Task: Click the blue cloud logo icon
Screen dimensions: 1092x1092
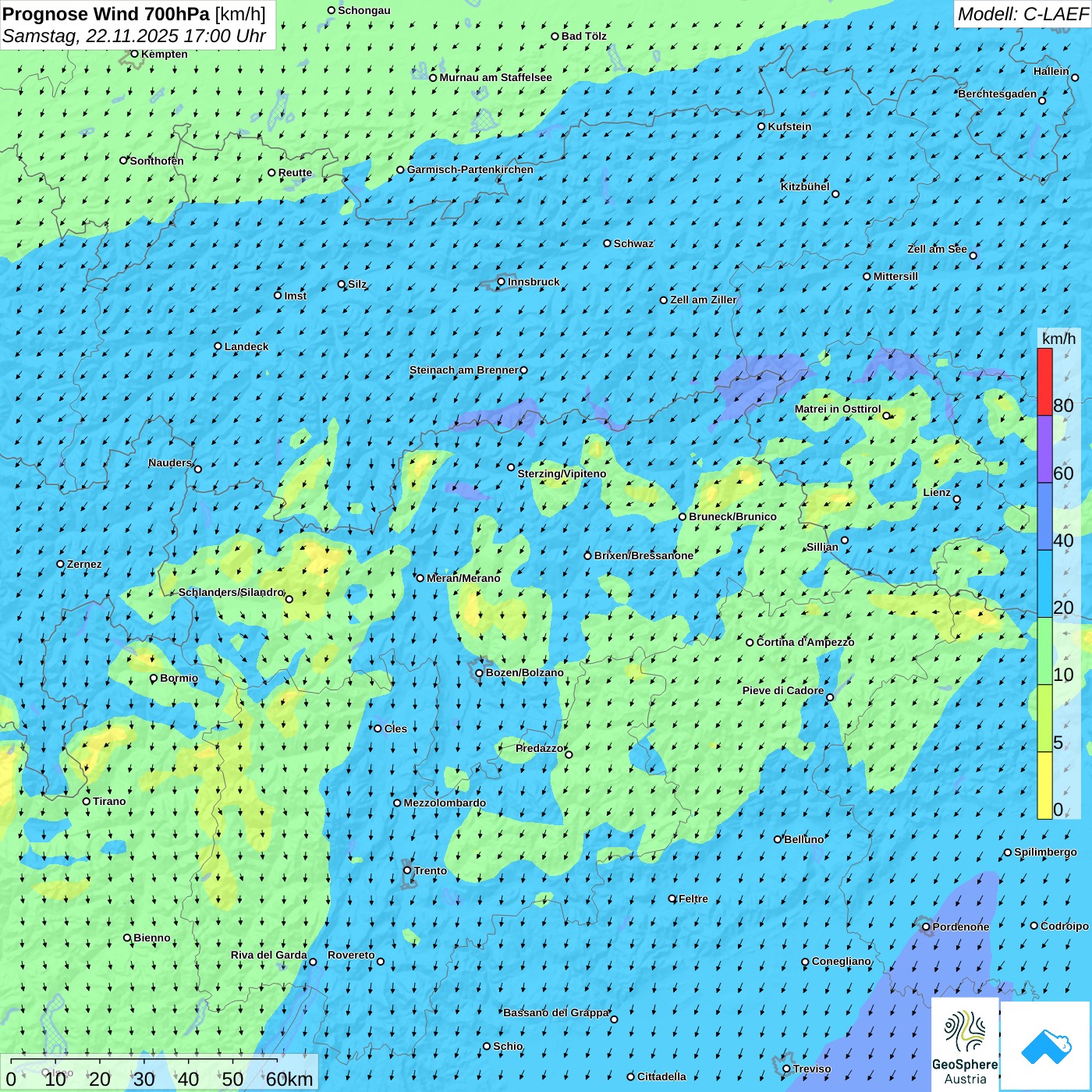Action: [x=1046, y=1046]
